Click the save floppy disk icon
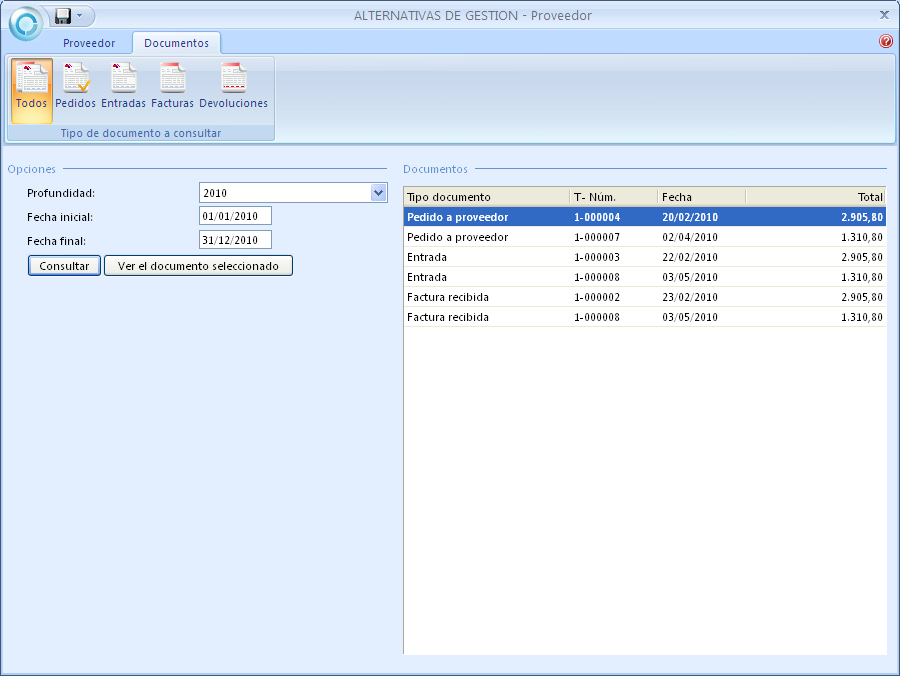This screenshot has height=676, width=900. (63, 16)
